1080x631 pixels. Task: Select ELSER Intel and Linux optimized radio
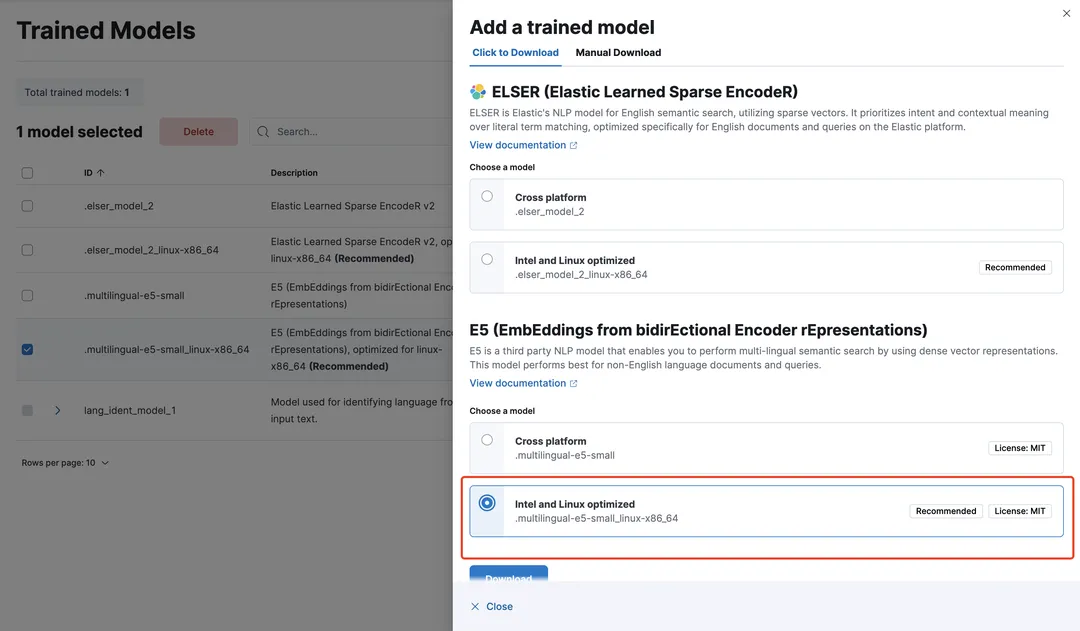[487, 260]
